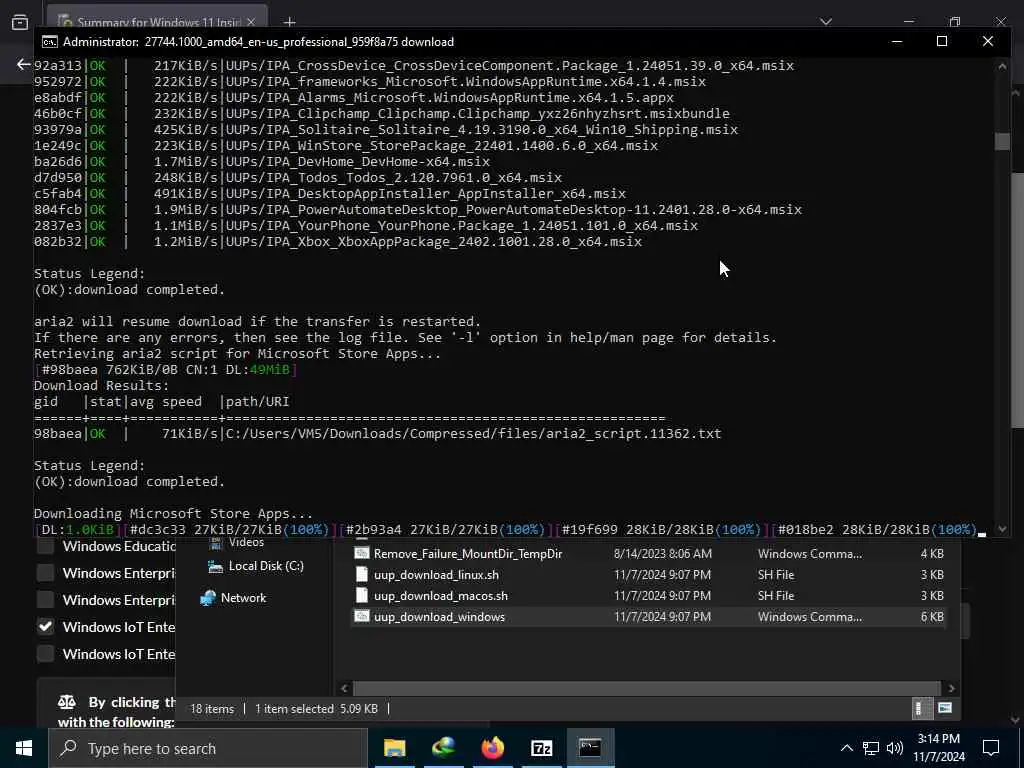This screenshot has width=1024, height=768.
Task: Open the command prompt title bar icon menu
Action: [x=49, y=42]
